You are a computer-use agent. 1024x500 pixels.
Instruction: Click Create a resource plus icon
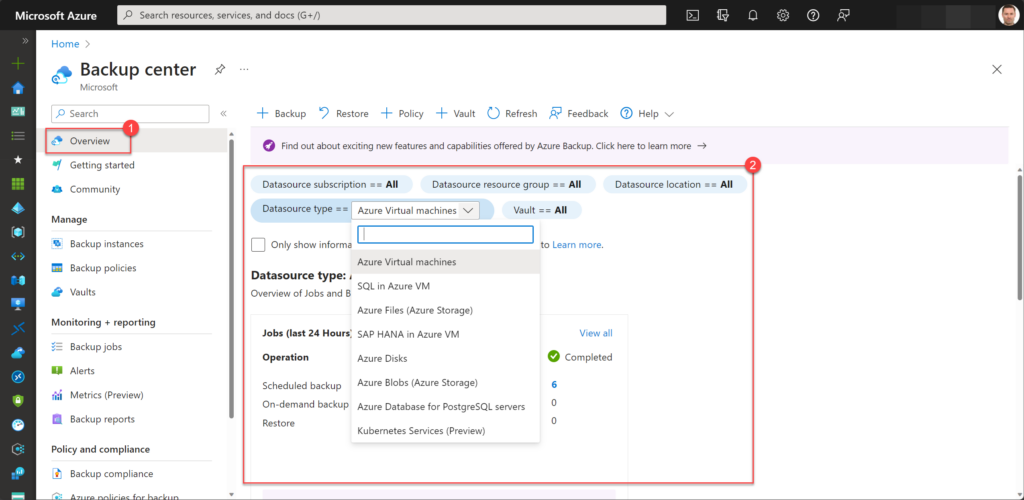click(18, 64)
